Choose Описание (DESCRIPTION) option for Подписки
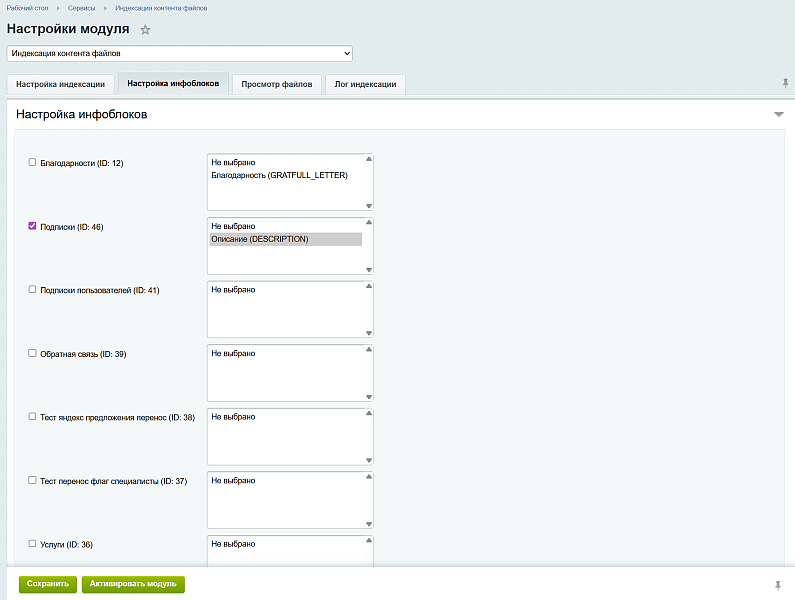This screenshot has height=600, width=795. point(285,239)
